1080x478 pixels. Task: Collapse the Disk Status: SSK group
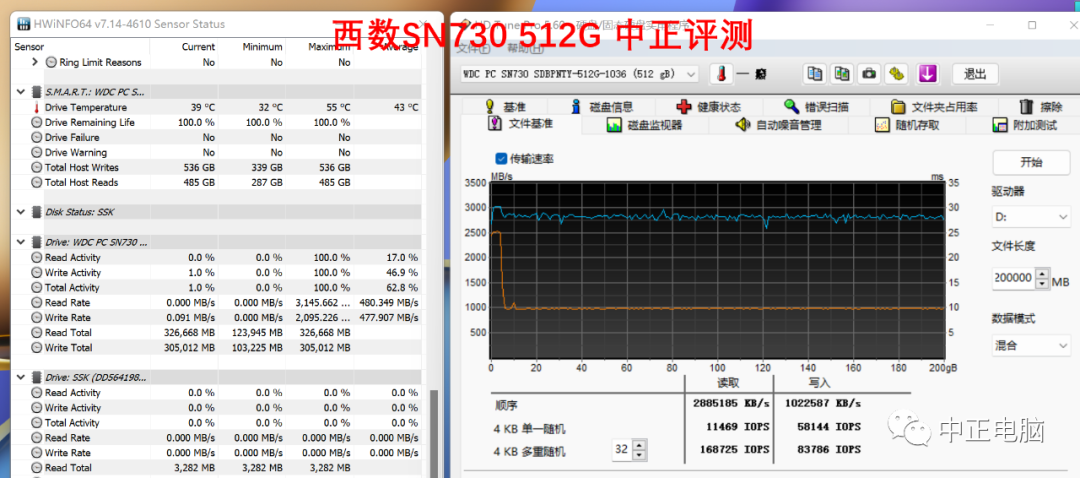(x=20, y=212)
